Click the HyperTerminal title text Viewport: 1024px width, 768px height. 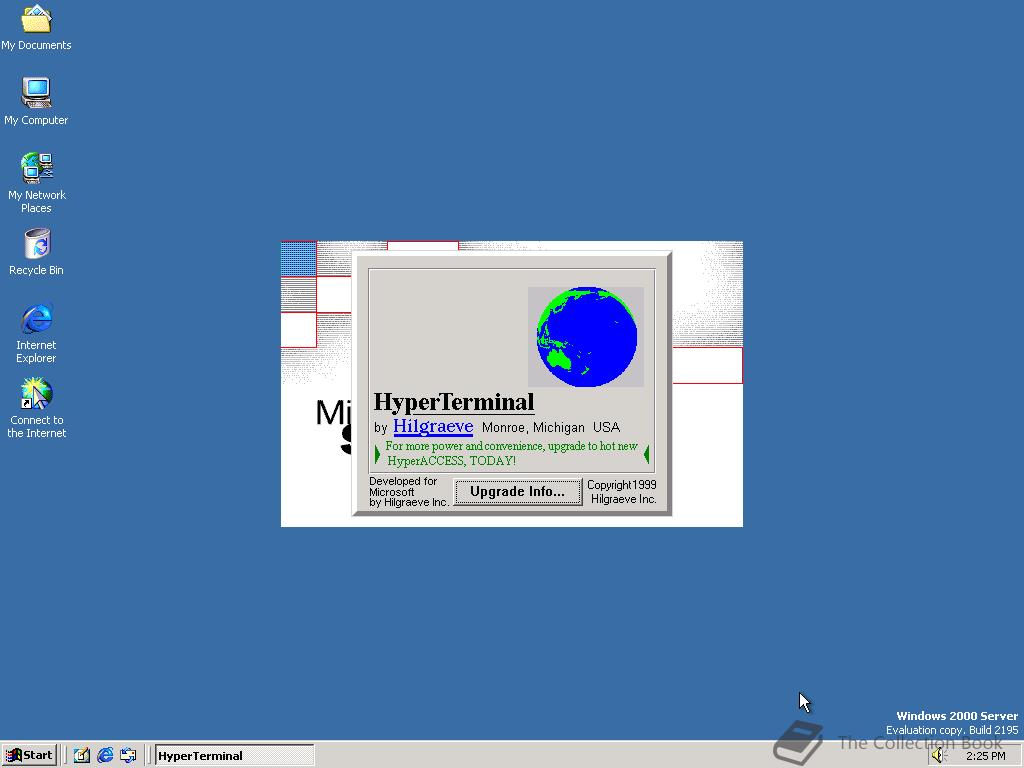pyautogui.click(x=454, y=402)
